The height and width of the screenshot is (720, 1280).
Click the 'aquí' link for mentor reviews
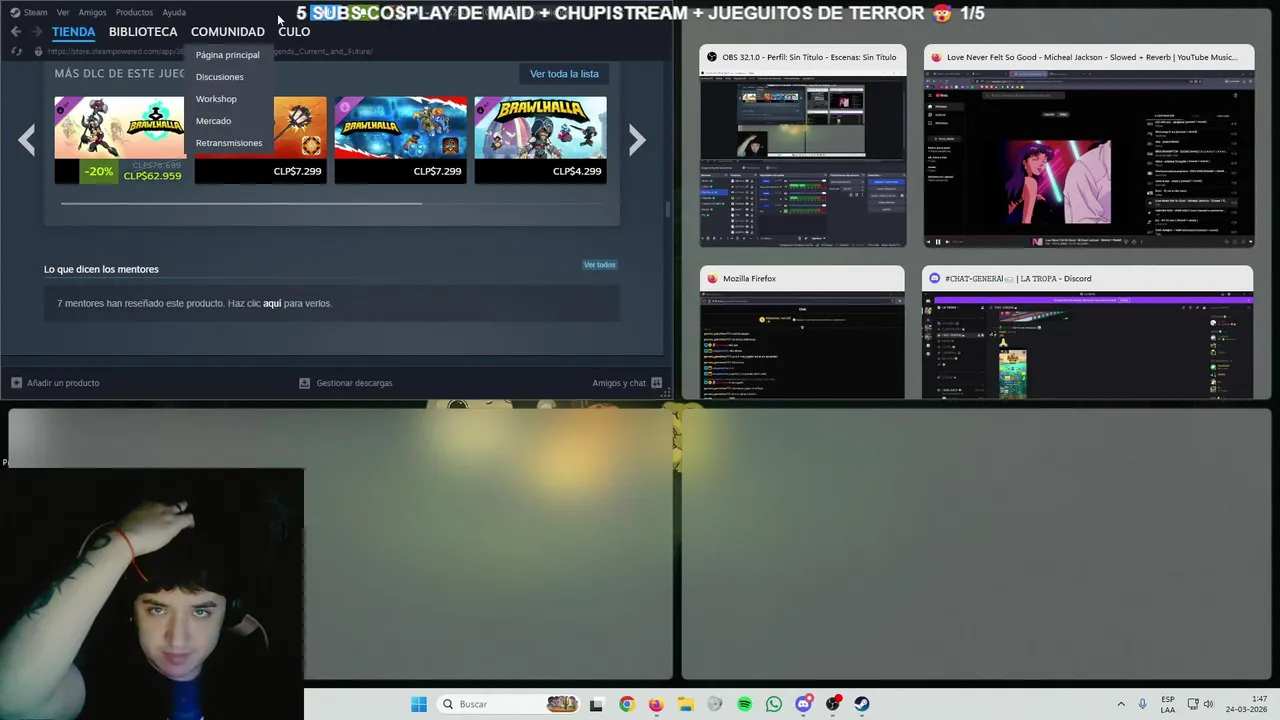click(x=272, y=303)
